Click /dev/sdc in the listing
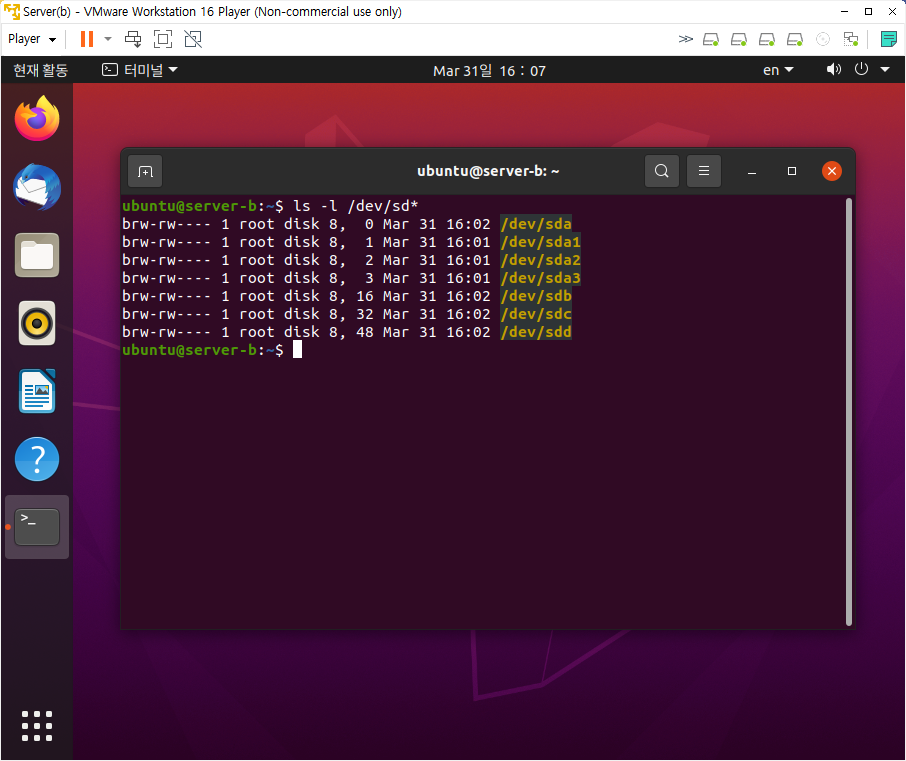The width and height of the screenshot is (906, 761). [x=536, y=314]
